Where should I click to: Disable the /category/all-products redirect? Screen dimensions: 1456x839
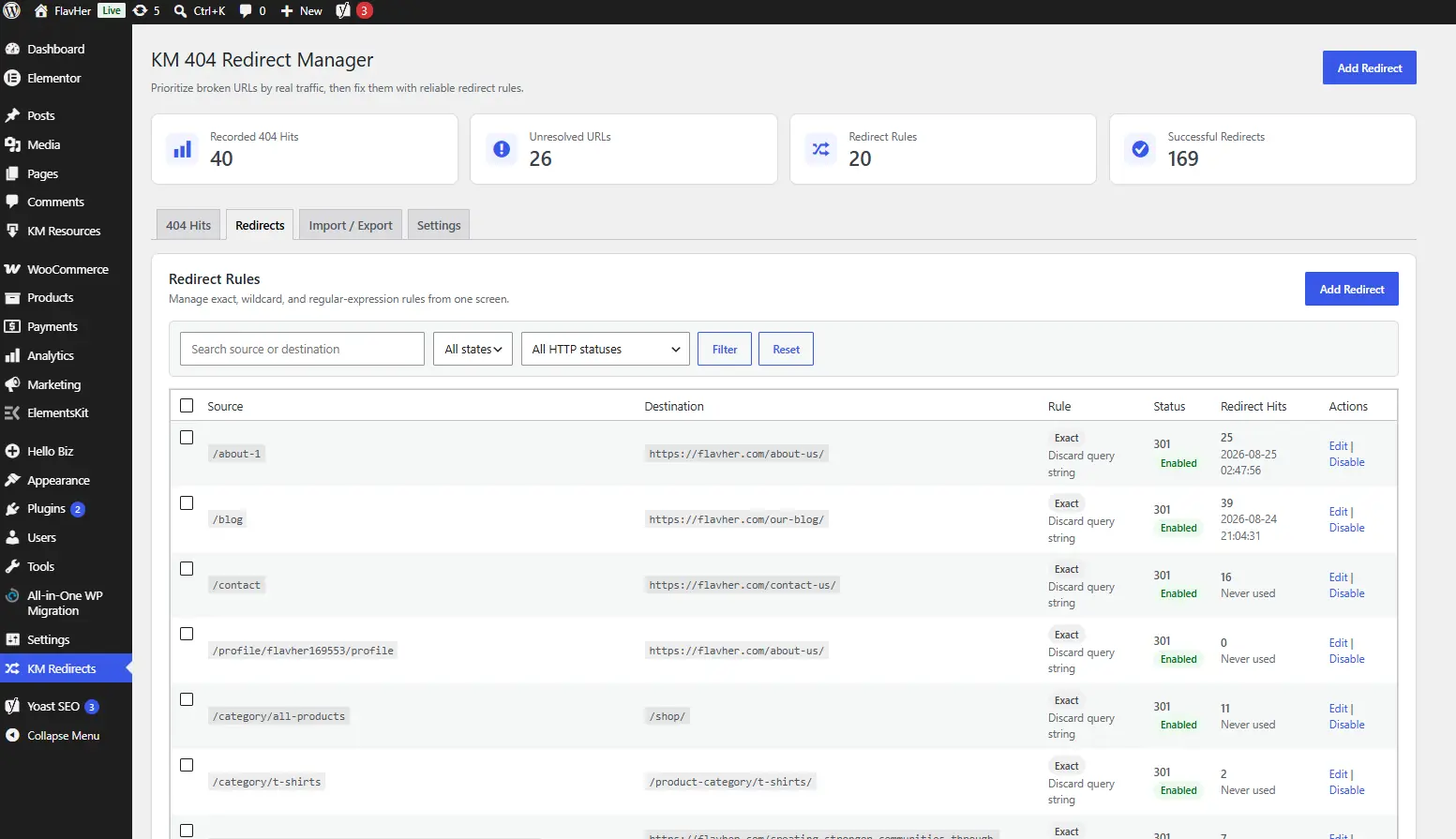click(x=1346, y=725)
